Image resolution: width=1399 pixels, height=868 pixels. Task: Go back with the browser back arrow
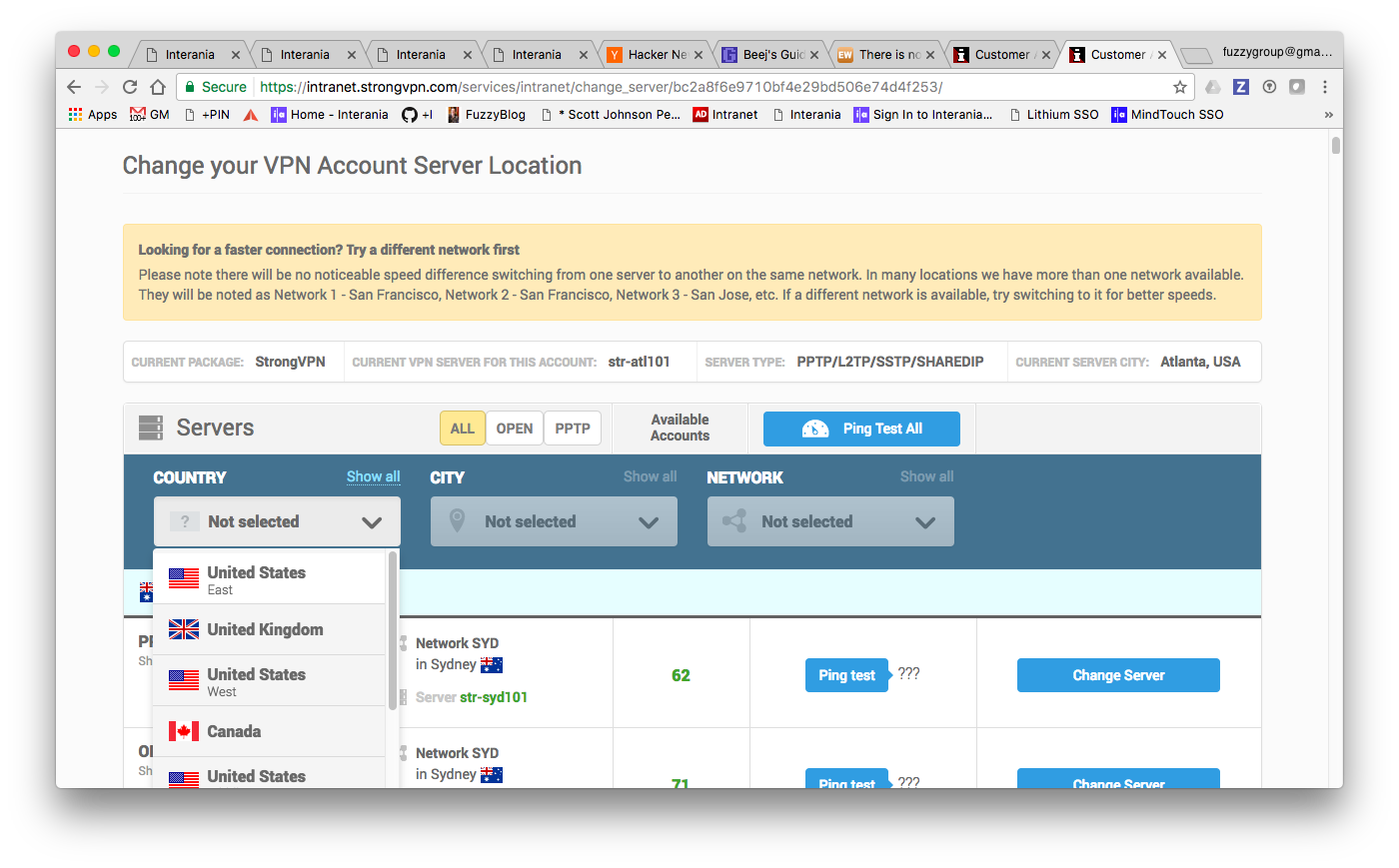tap(74, 87)
